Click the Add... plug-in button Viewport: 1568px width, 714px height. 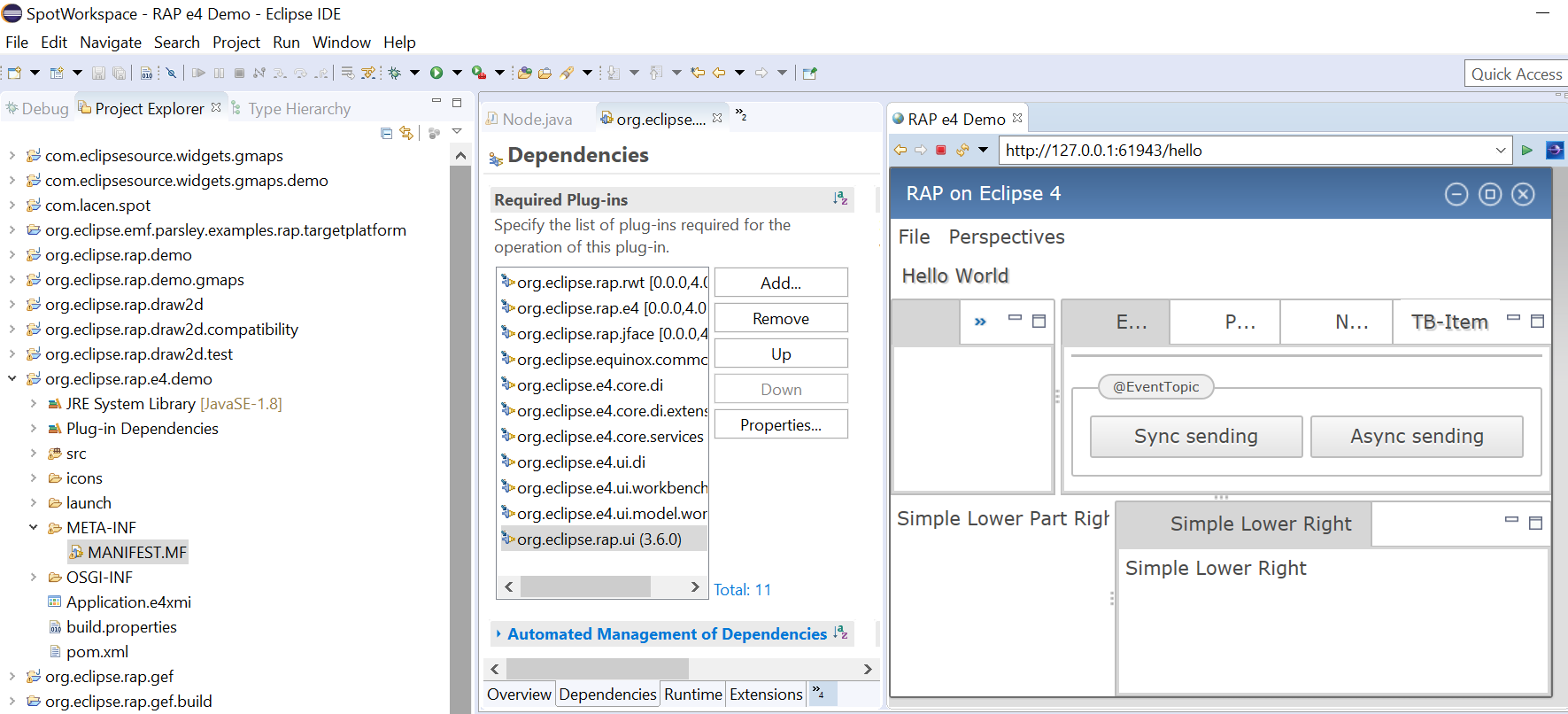tap(781, 283)
